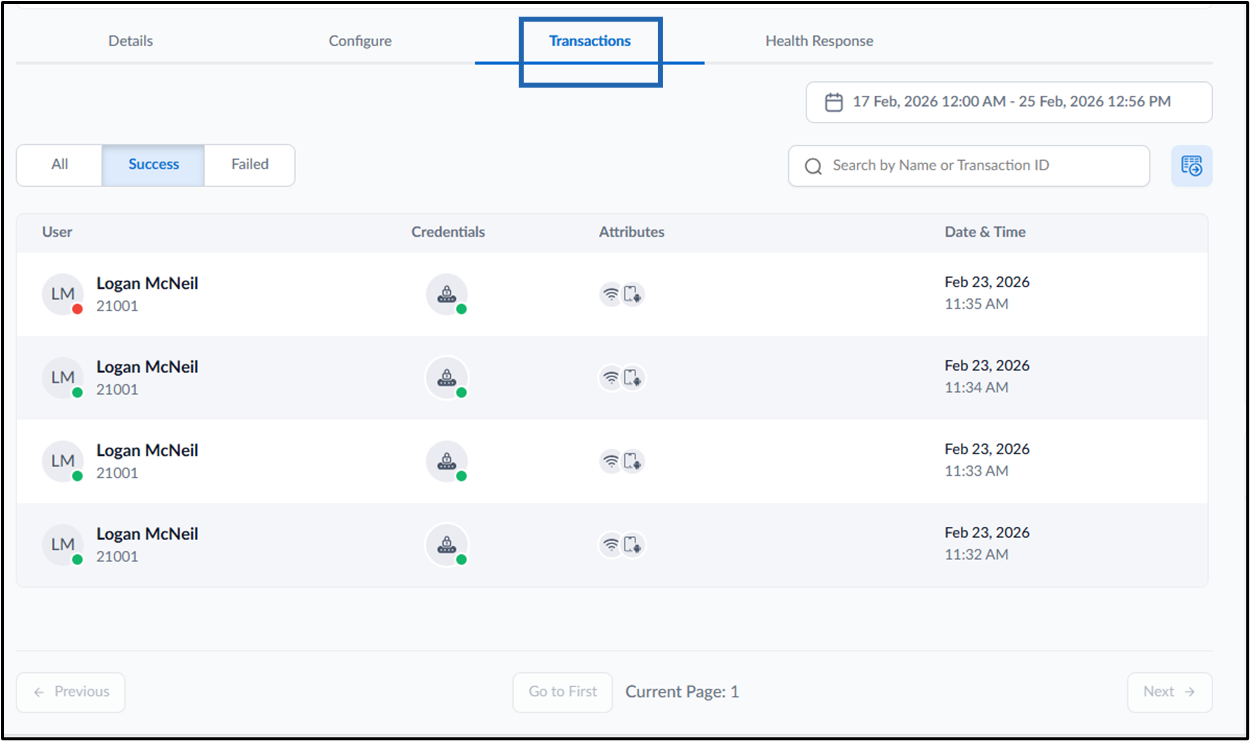Go to the Previous page
1250x741 pixels.
[71, 692]
